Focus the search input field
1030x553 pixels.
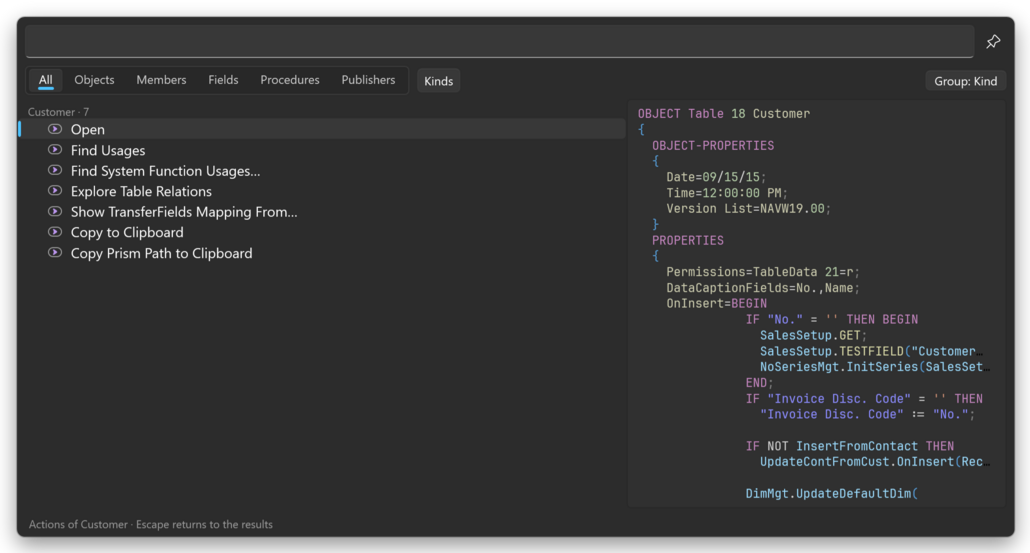click(x=499, y=41)
